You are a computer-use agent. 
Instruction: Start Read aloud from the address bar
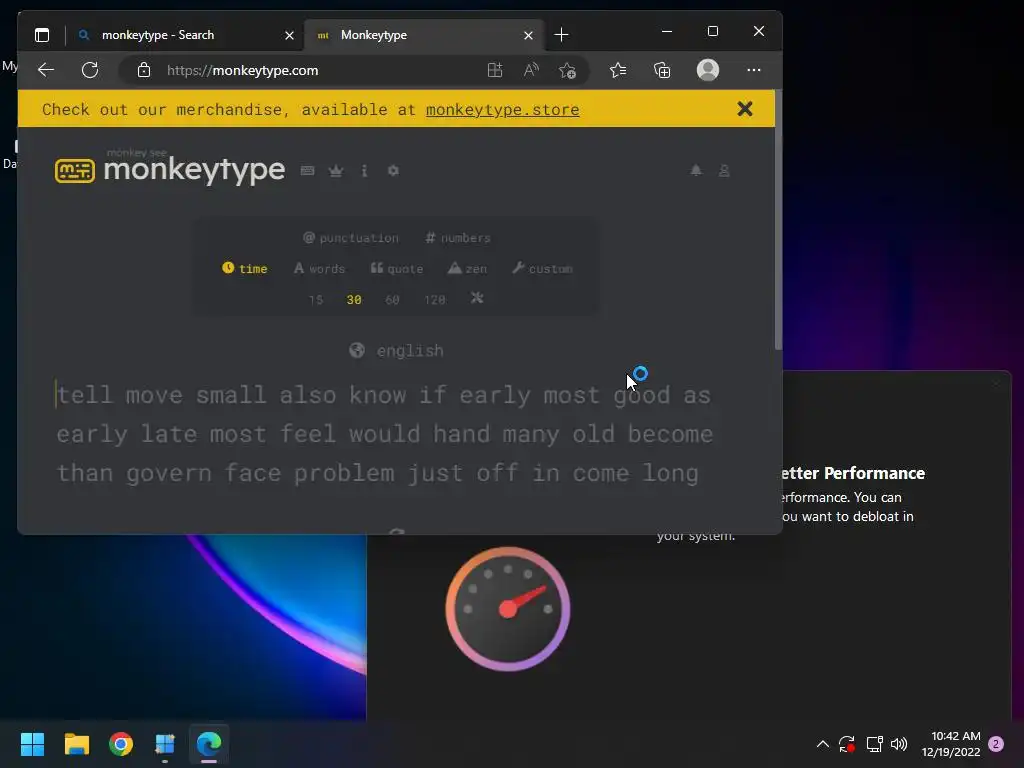(531, 70)
